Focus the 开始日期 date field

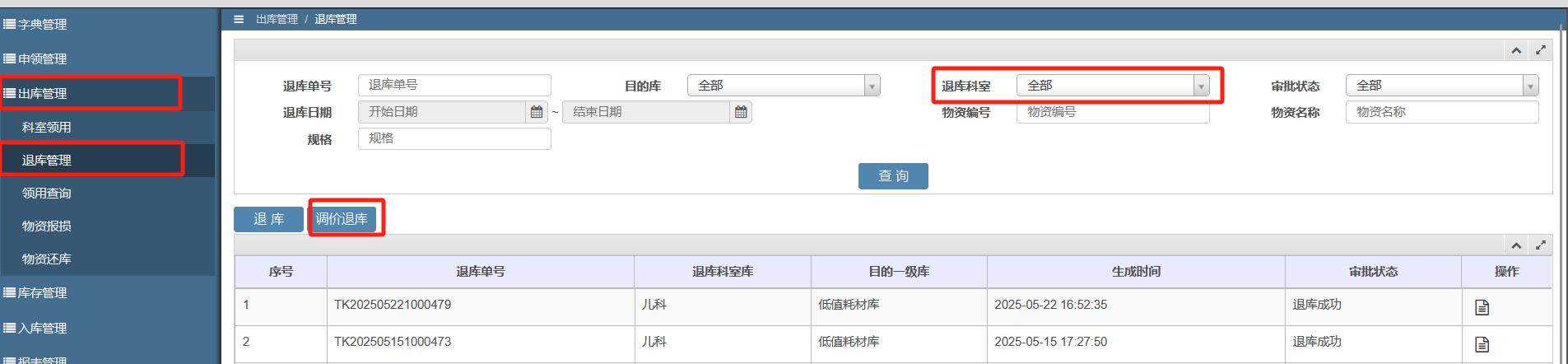coord(442,112)
